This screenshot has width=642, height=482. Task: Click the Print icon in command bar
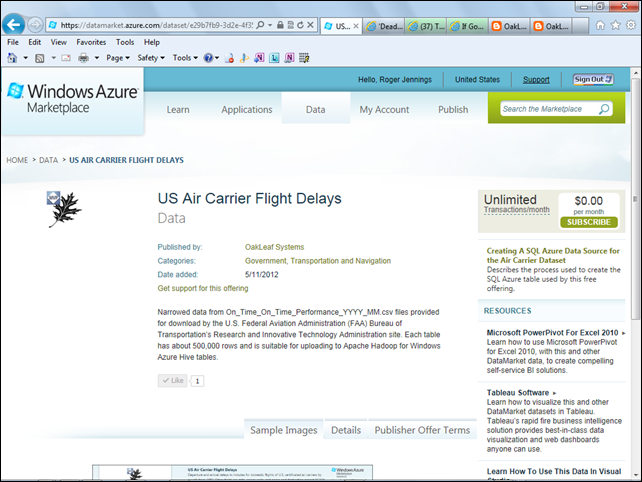[x=84, y=58]
